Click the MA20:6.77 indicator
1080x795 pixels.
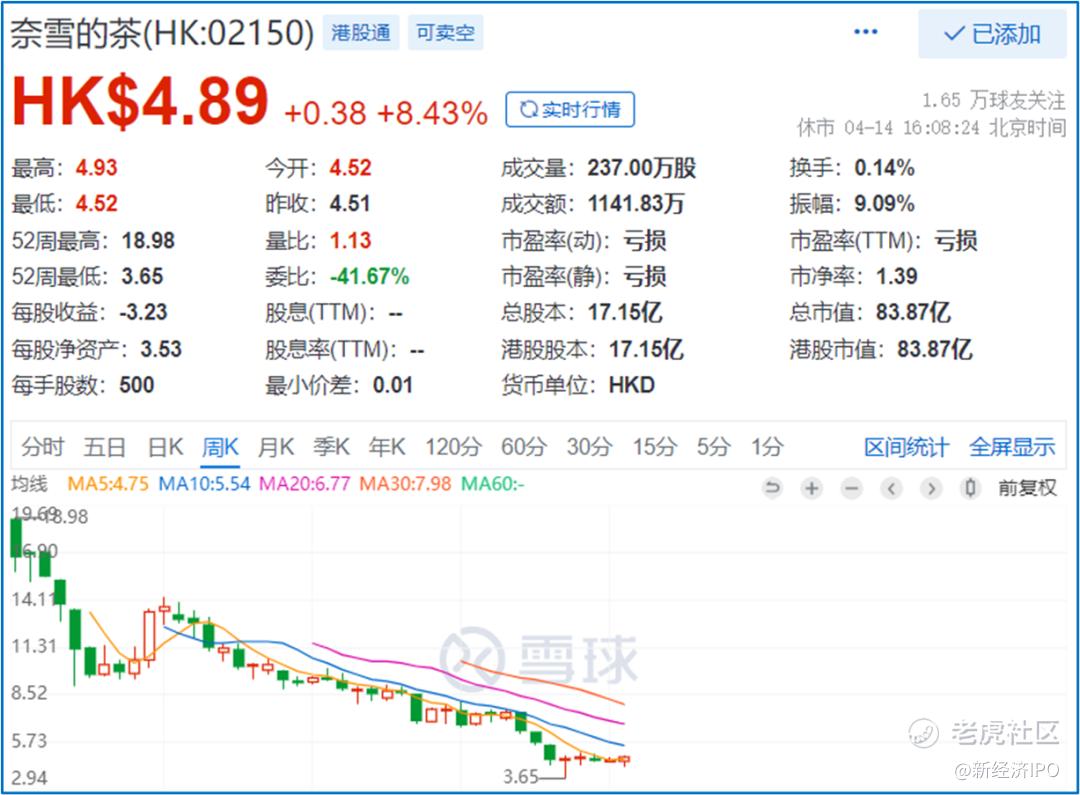pyautogui.click(x=305, y=484)
